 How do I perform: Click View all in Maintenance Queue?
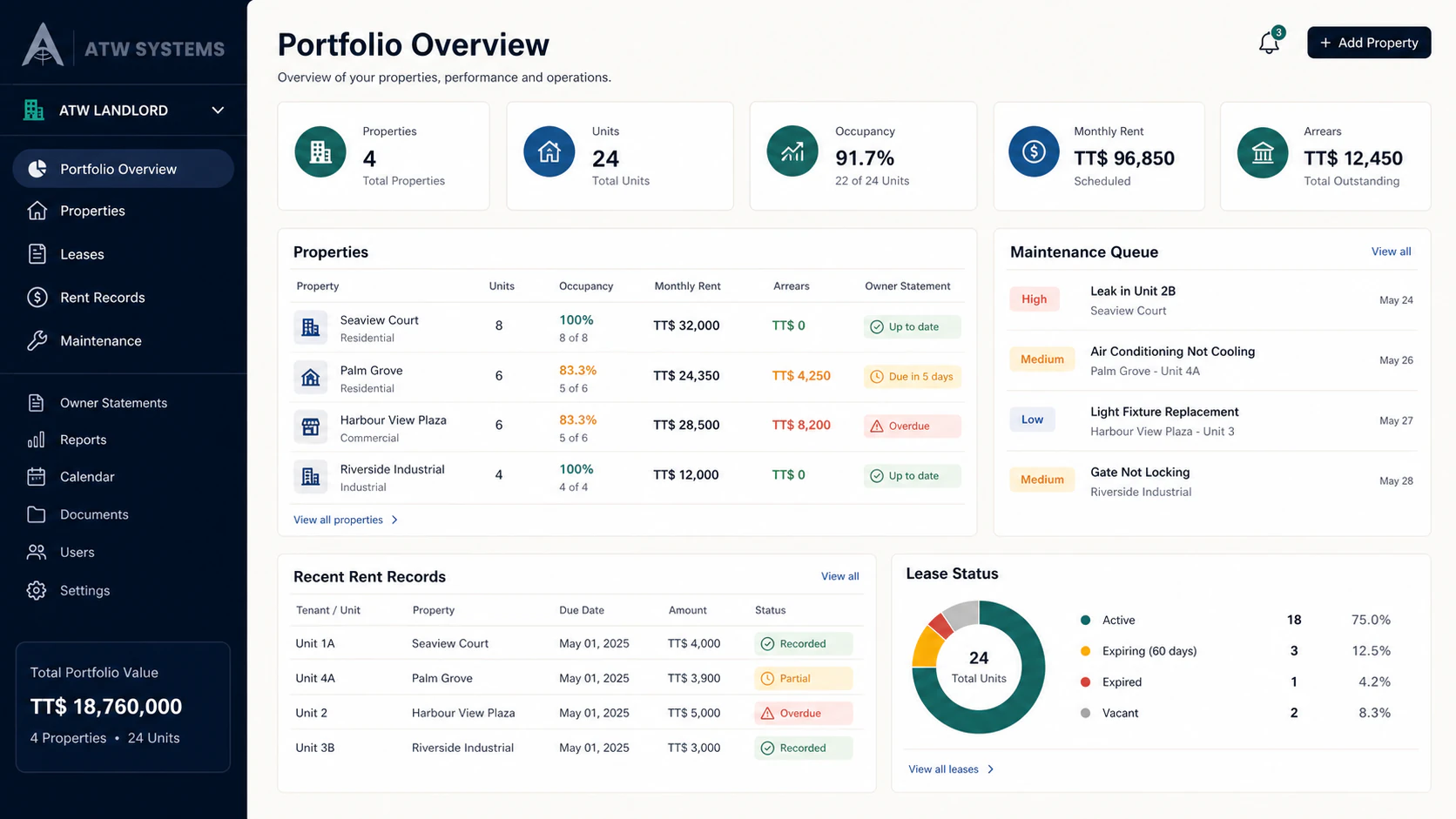[1391, 252]
